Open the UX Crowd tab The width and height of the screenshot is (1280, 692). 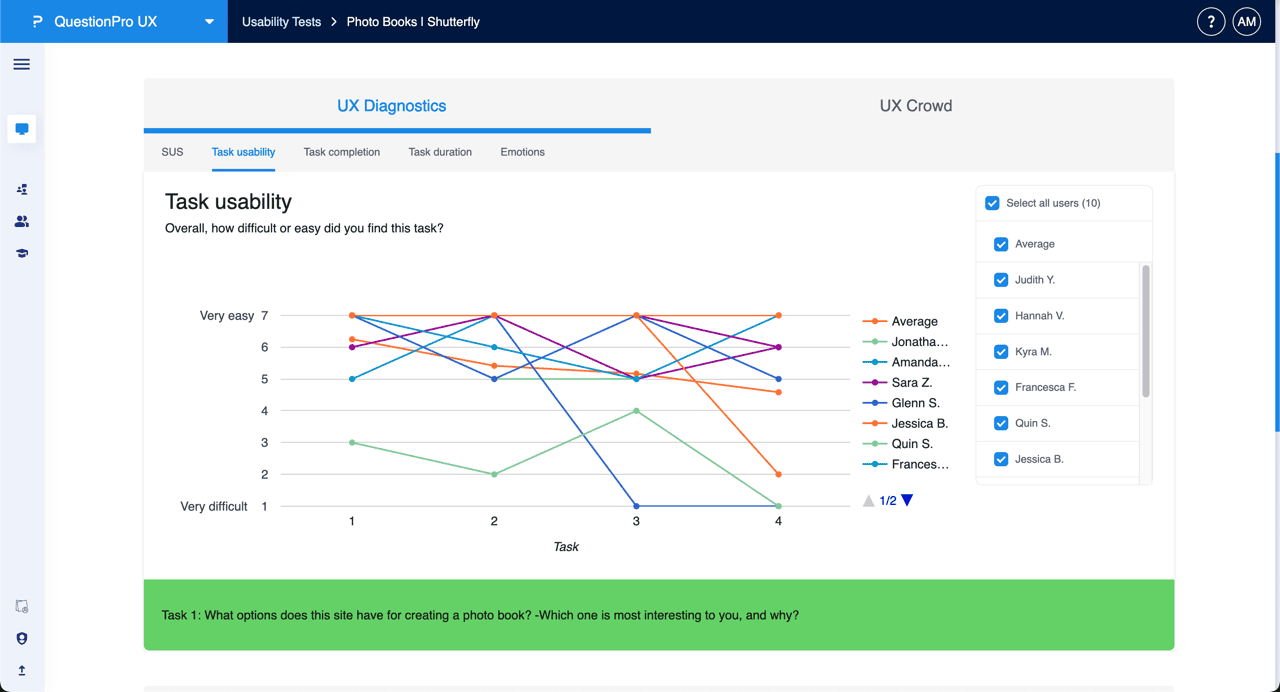click(915, 105)
